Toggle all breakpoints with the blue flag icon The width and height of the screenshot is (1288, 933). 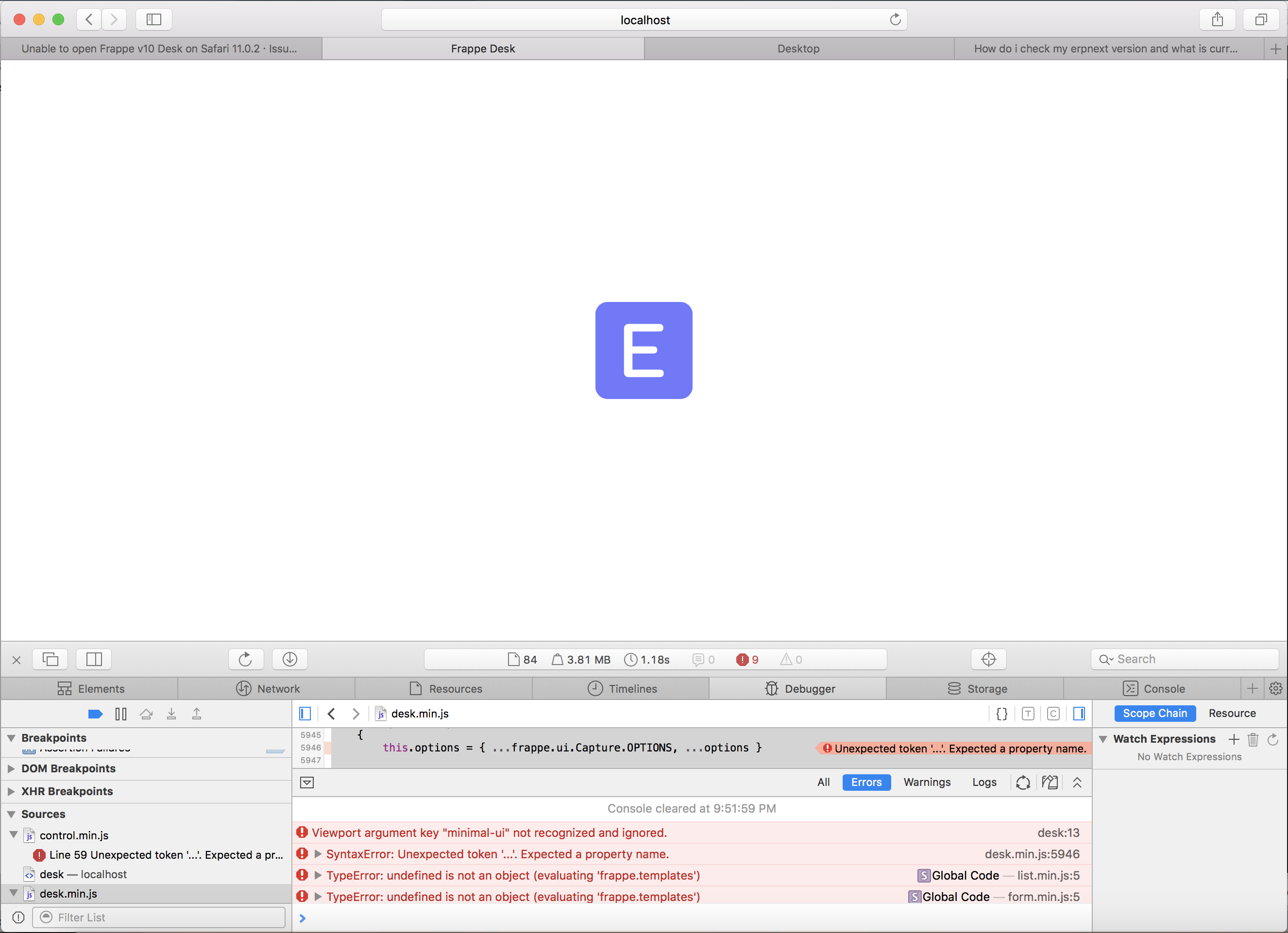point(95,714)
